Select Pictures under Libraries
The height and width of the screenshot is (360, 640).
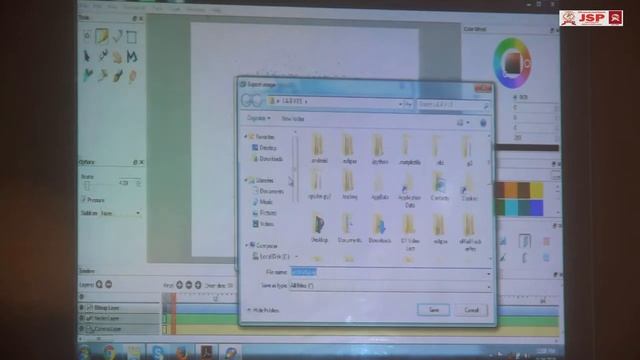[265, 213]
